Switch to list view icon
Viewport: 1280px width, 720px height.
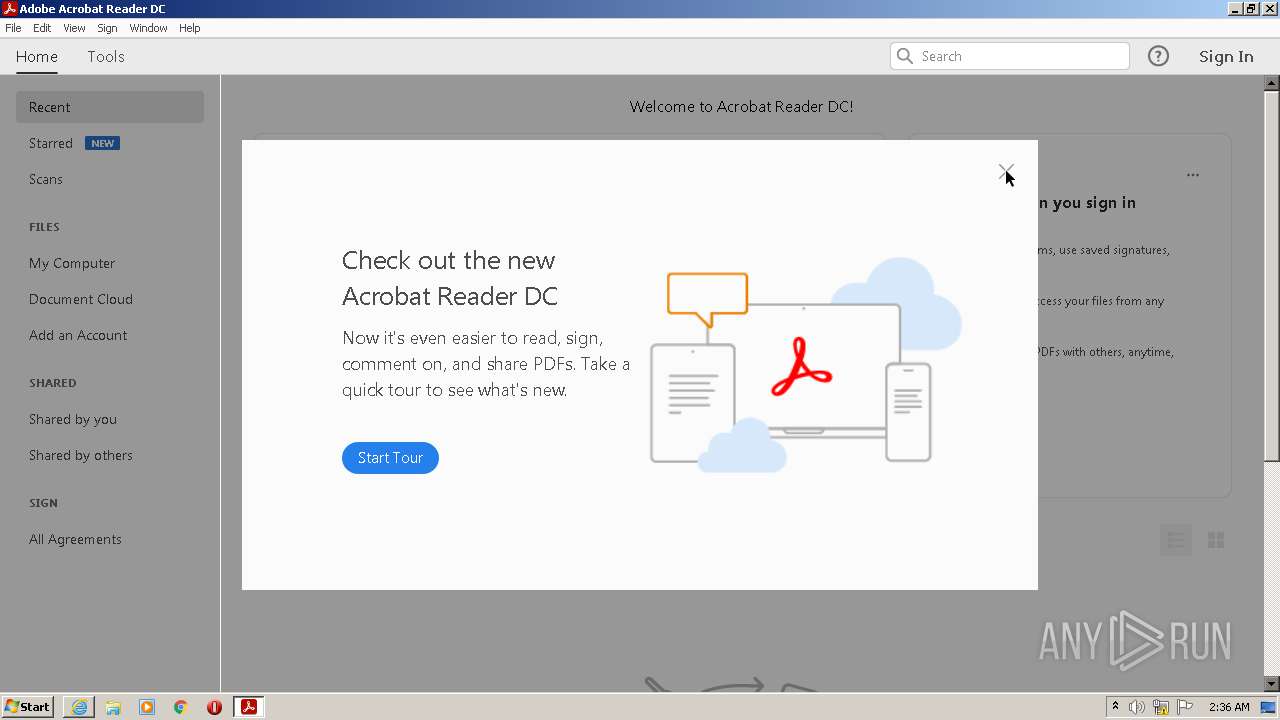[x=1176, y=540]
